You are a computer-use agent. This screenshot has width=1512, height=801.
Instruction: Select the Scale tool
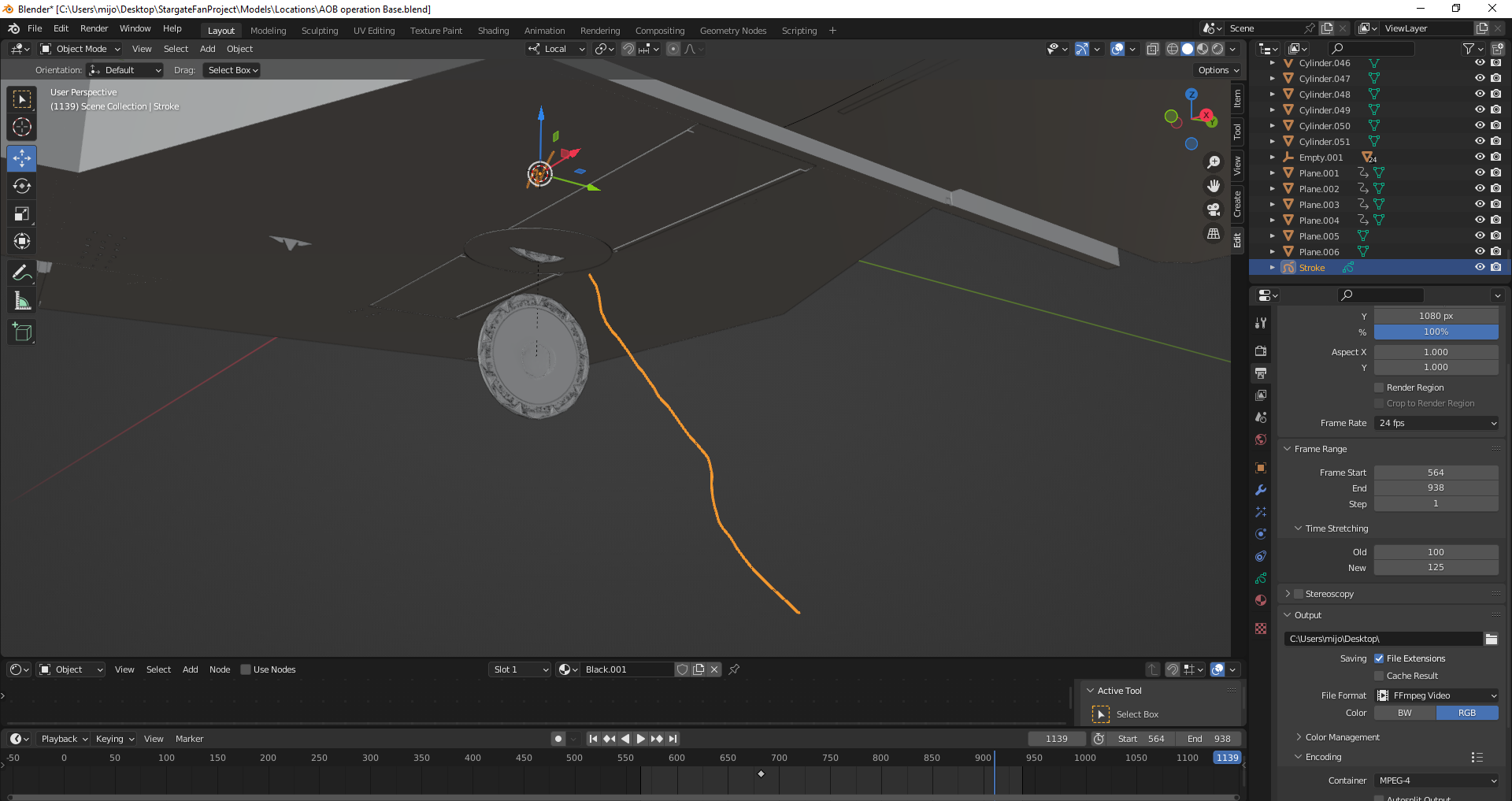(x=22, y=213)
